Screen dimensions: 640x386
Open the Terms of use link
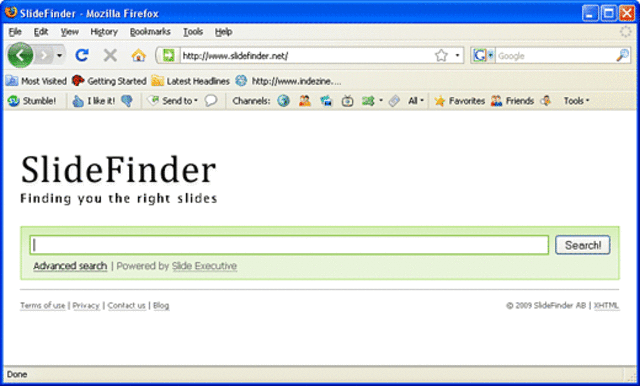pos(43,306)
